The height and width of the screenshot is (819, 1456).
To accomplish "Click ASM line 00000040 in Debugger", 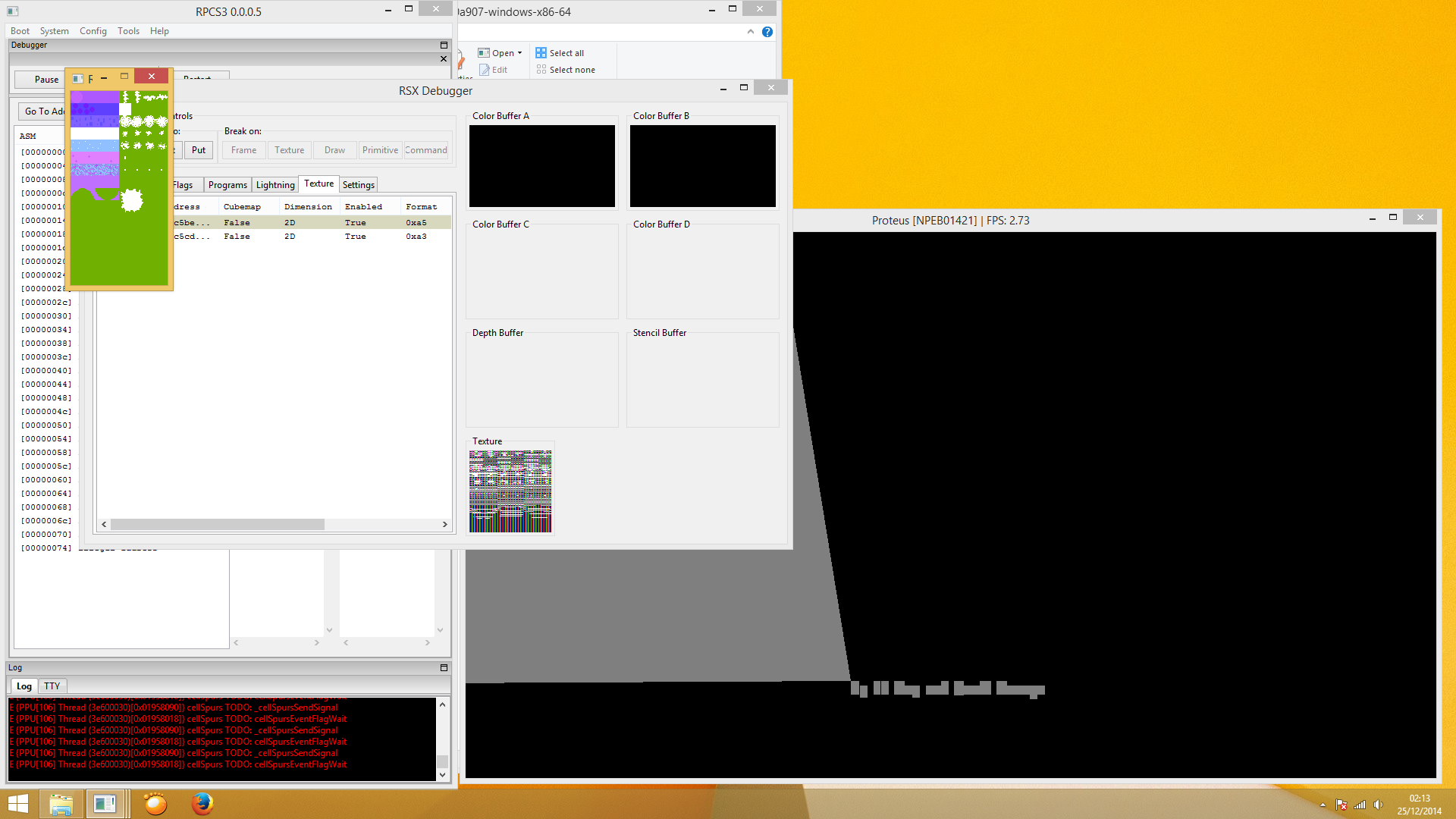I will pyautogui.click(x=46, y=371).
